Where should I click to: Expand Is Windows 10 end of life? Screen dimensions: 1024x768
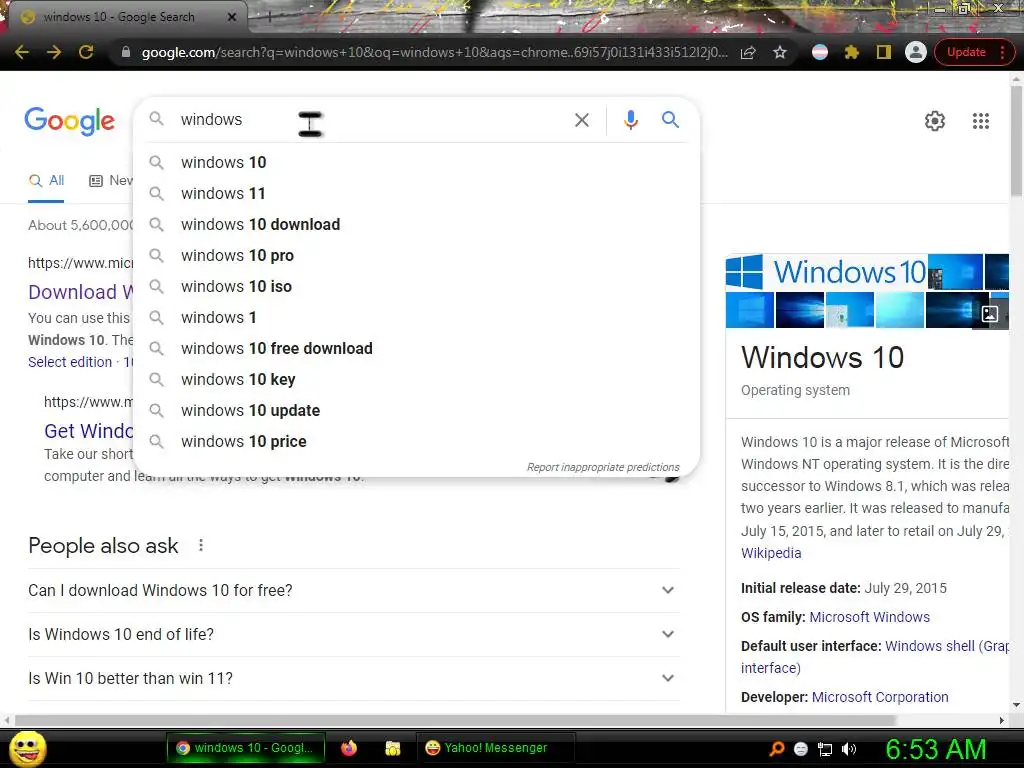pyautogui.click(x=353, y=634)
